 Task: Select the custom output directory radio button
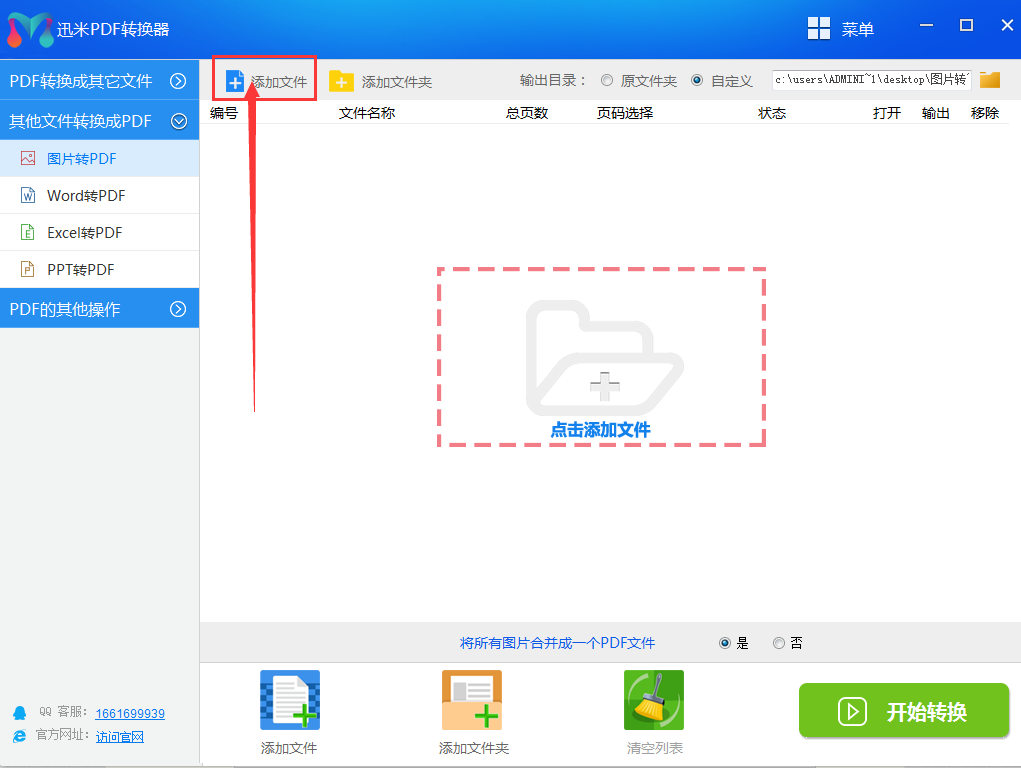coord(697,81)
